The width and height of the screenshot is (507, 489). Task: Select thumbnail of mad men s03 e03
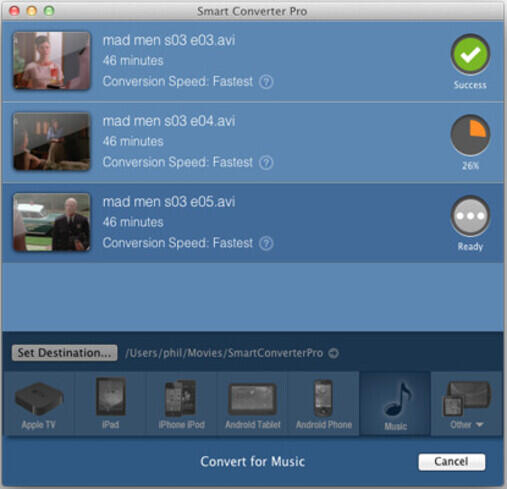52,61
